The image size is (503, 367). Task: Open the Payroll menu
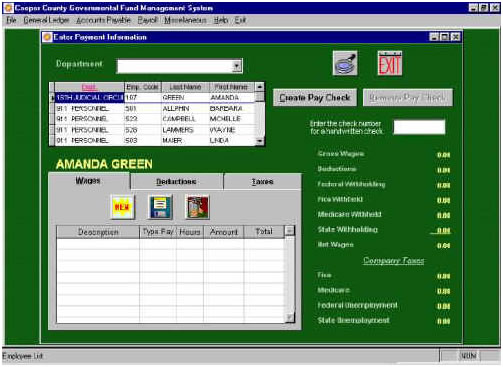click(x=147, y=20)
